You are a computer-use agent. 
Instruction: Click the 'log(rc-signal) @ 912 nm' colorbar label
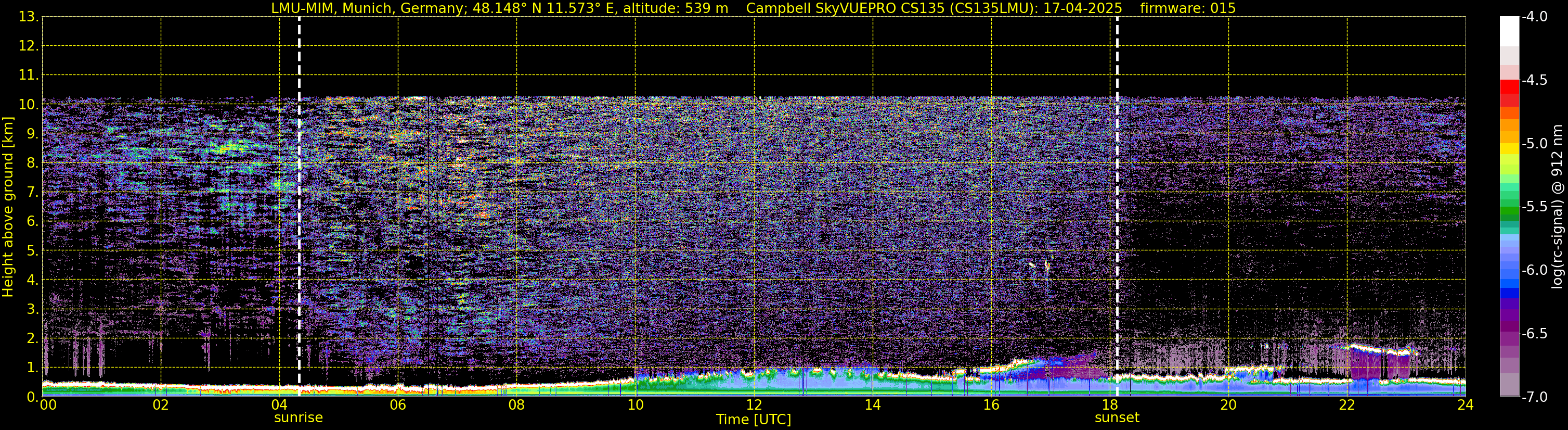1558,207
